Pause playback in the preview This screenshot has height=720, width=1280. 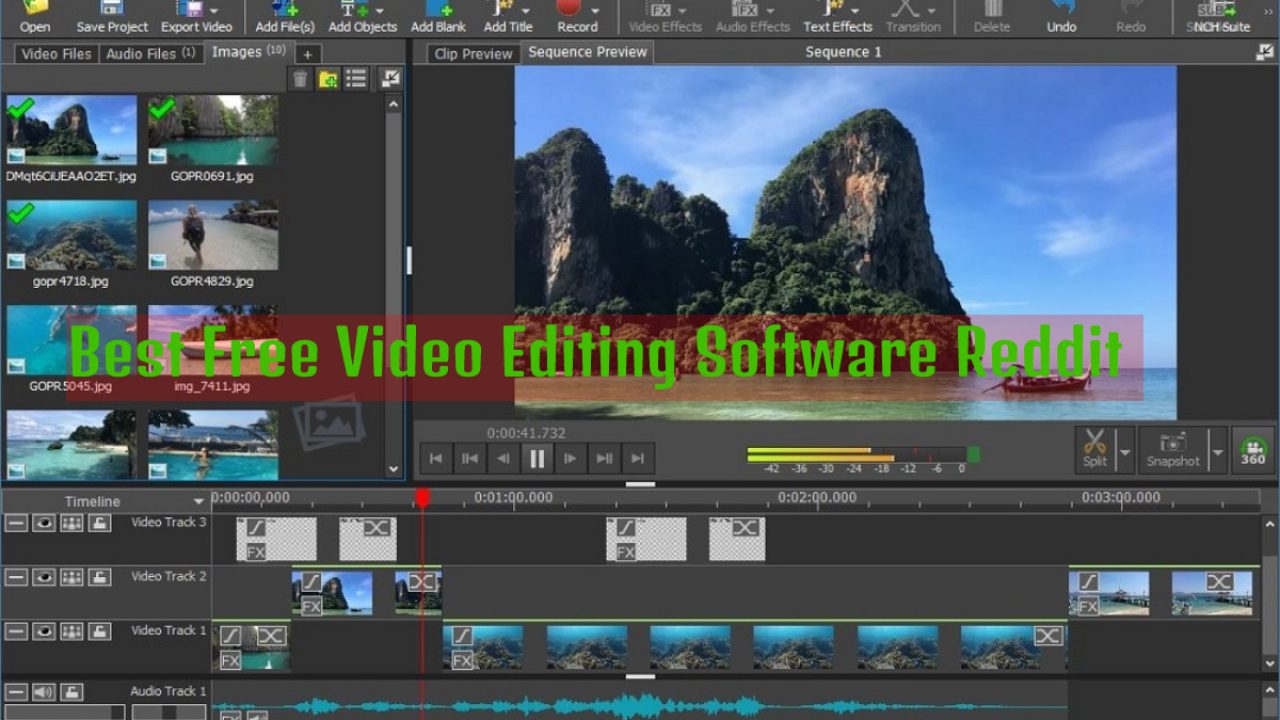[537, 459]
